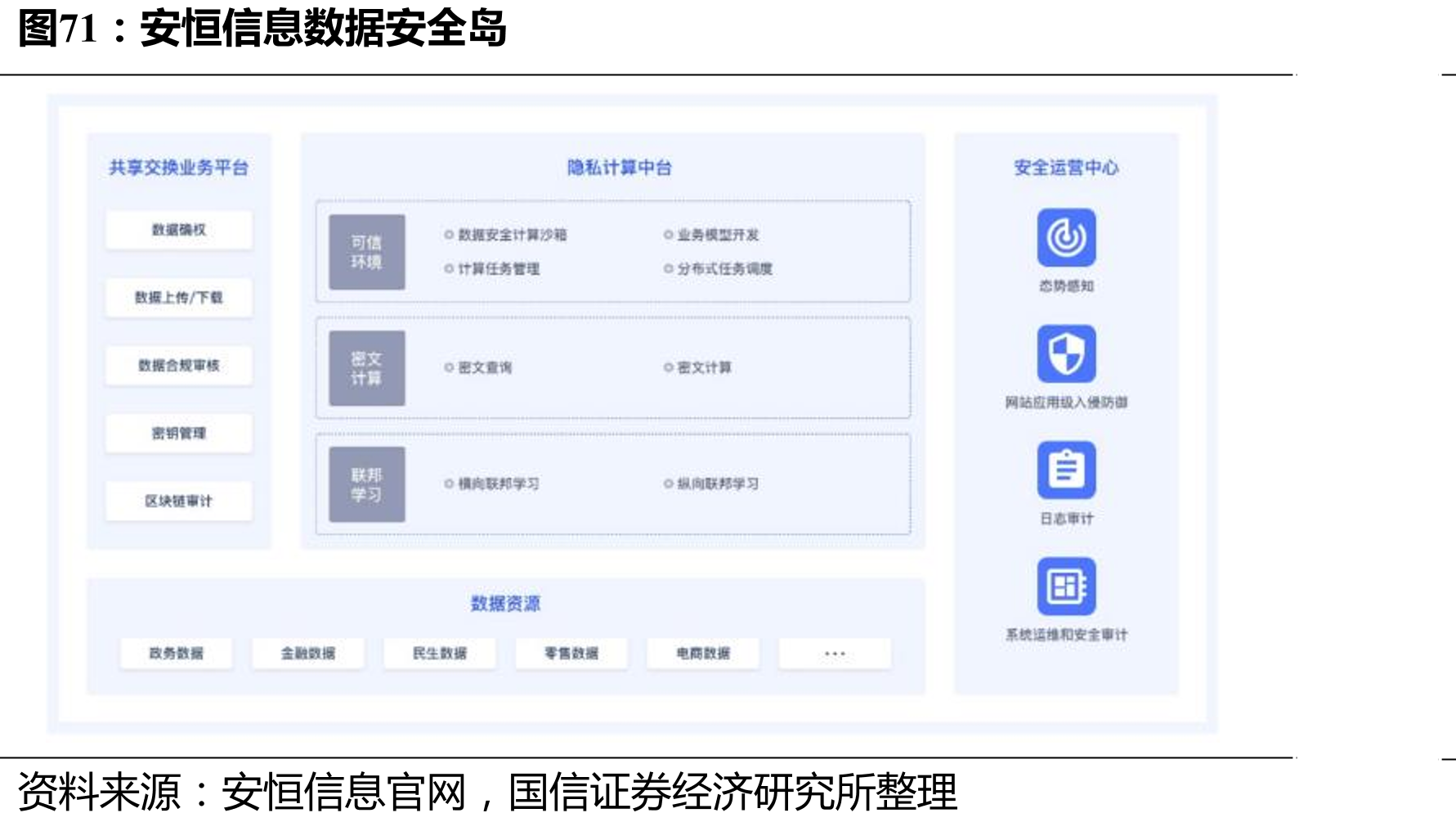
Task: Select the 可信环境 gray block
Action: (x=367, y=252)
